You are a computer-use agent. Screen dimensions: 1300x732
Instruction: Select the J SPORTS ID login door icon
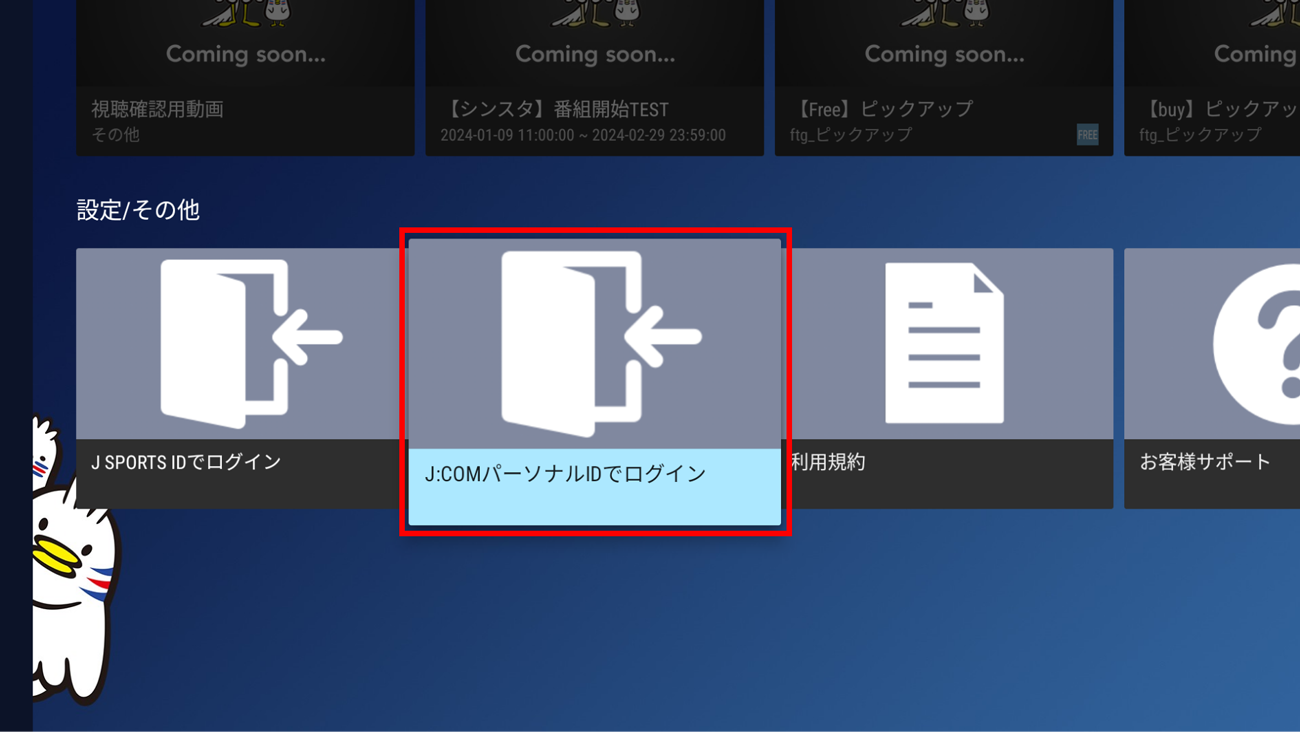coord(251,344)
